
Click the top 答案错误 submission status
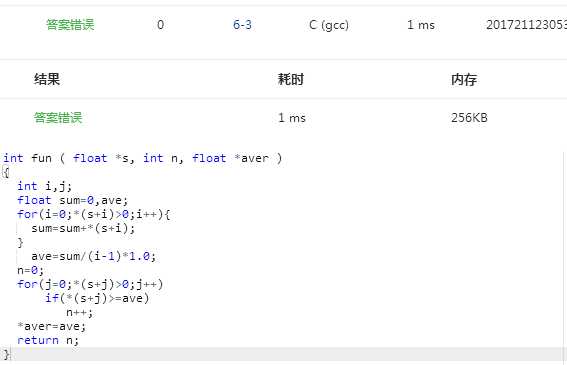tap(70, 25)
